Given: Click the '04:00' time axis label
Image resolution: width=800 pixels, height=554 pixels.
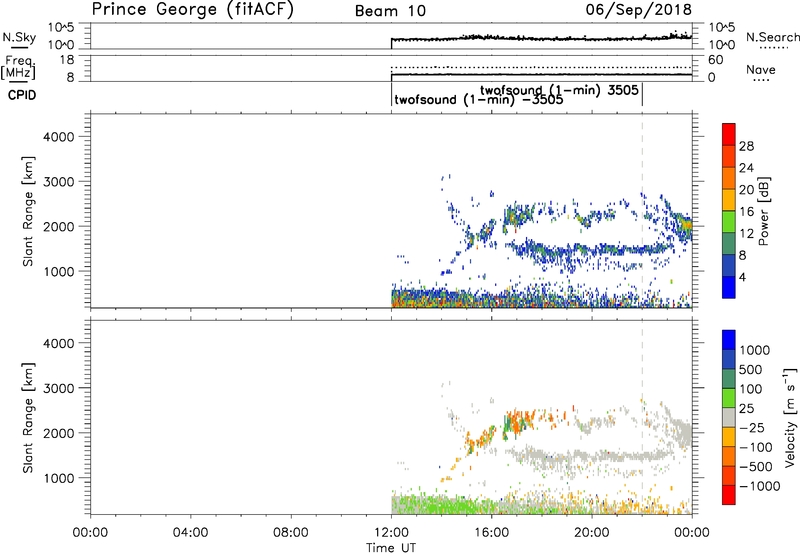Looking at the screenshot, I should (190, 533).
